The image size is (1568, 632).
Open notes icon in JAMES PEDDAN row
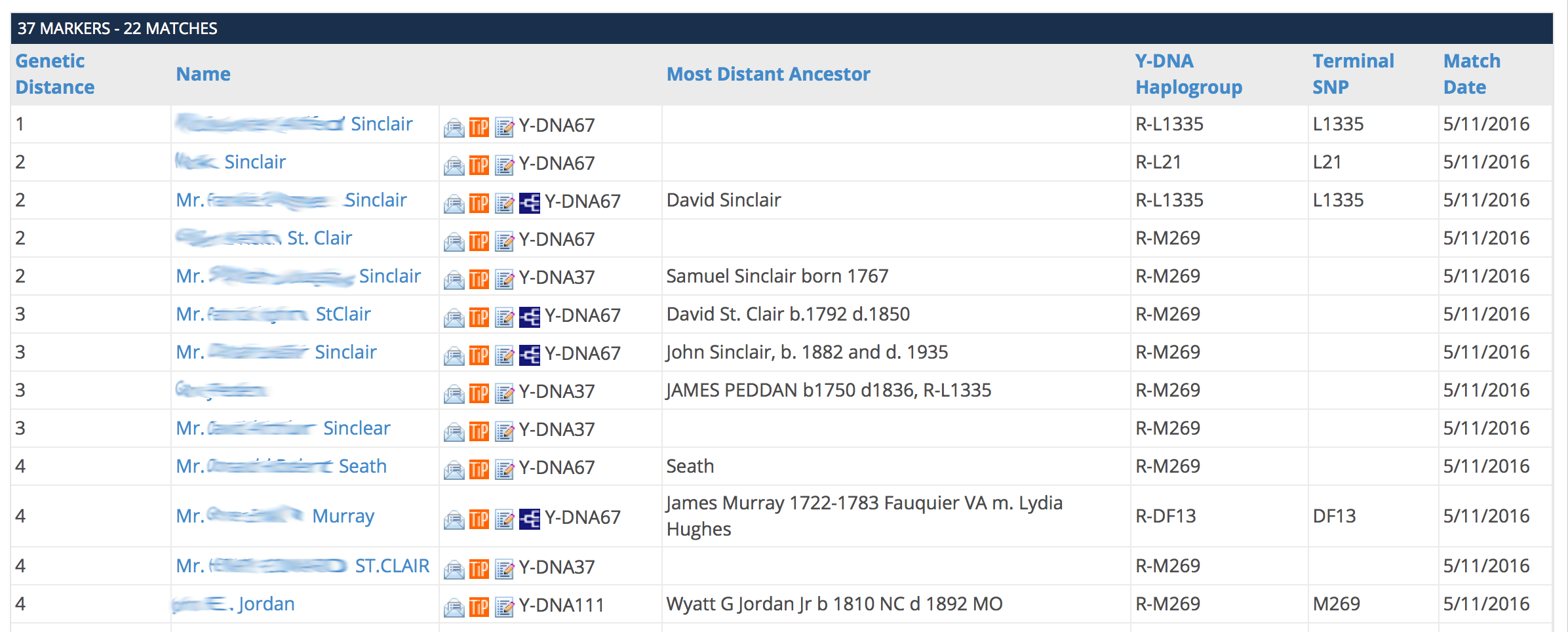pyautogui.click(x=504, y=393)
